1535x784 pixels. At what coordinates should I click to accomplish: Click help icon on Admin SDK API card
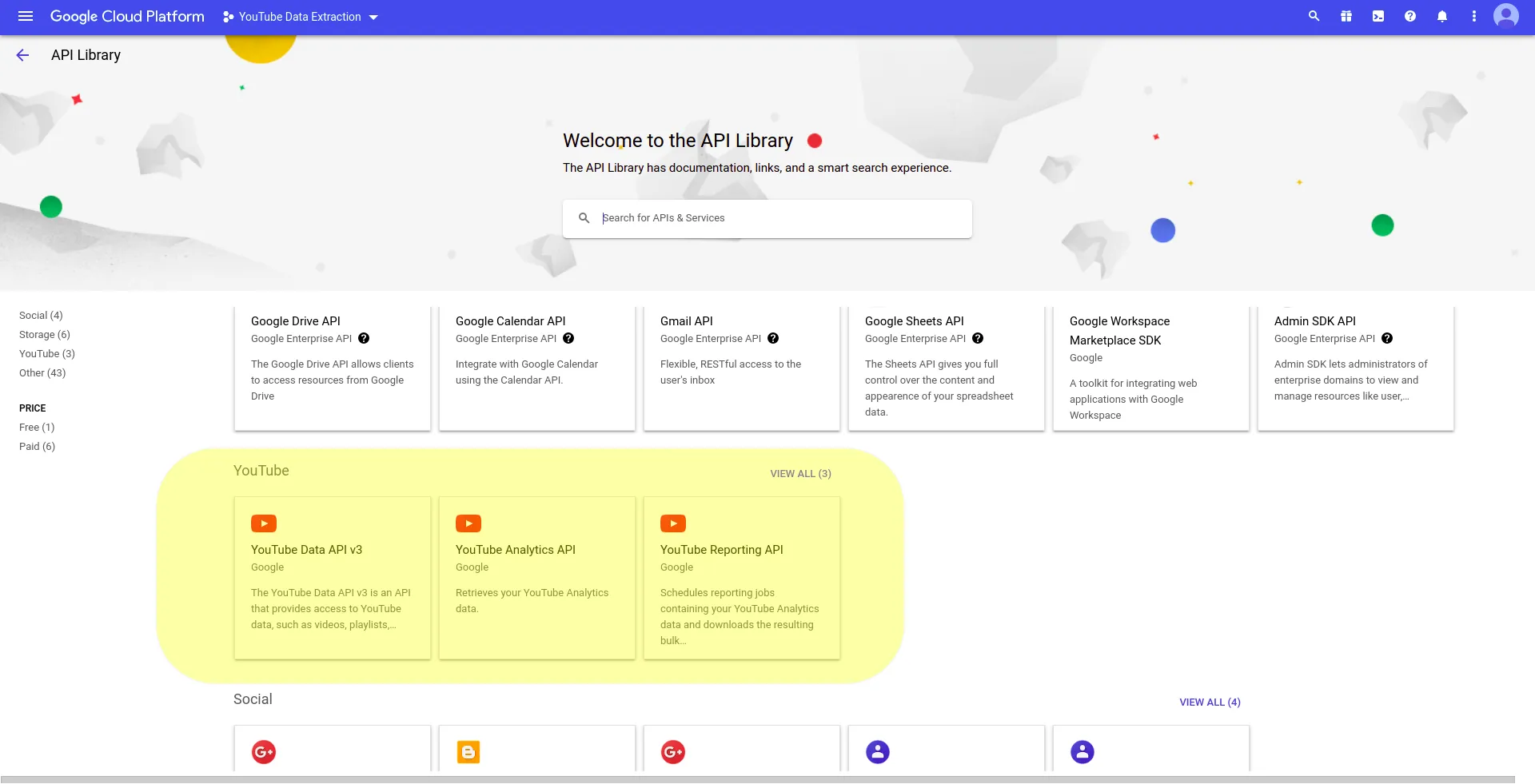1387,338
